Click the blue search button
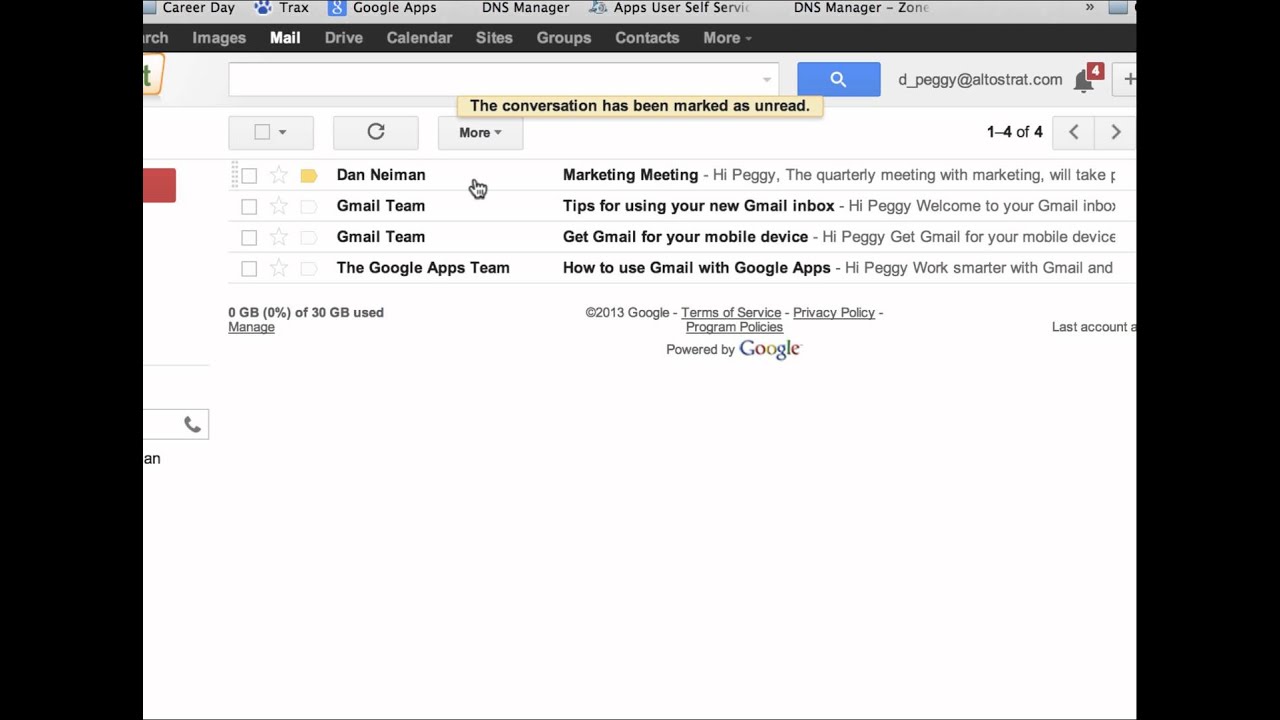This screenshot has width=1280, height=720. pyautogui.click(x=838, y=80)
